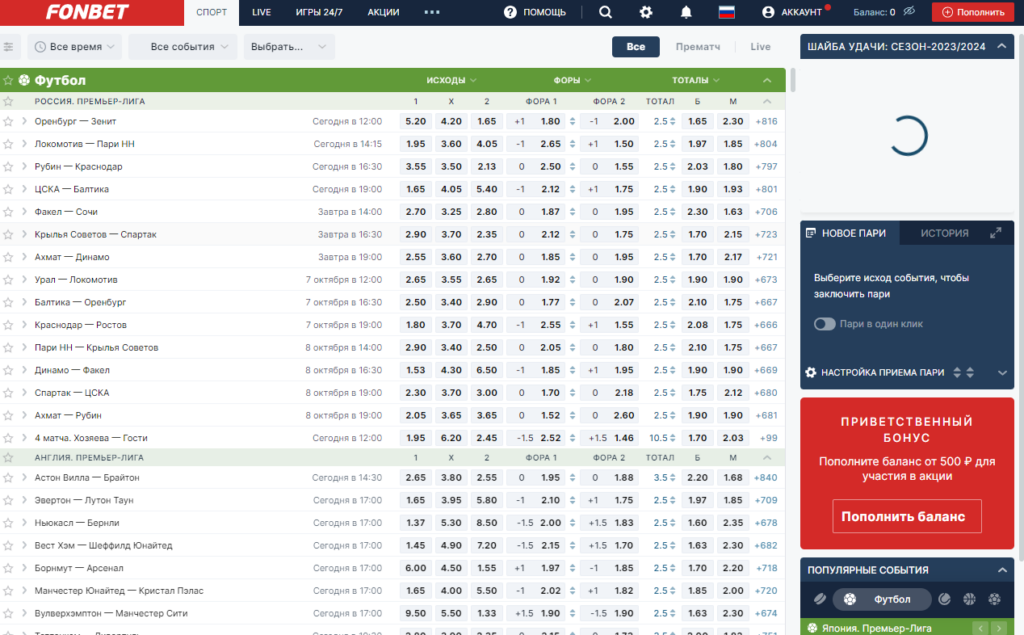The image size is (1024, 635).
Task: Open the three-dots more menu
Action: (x=432, y=12)
